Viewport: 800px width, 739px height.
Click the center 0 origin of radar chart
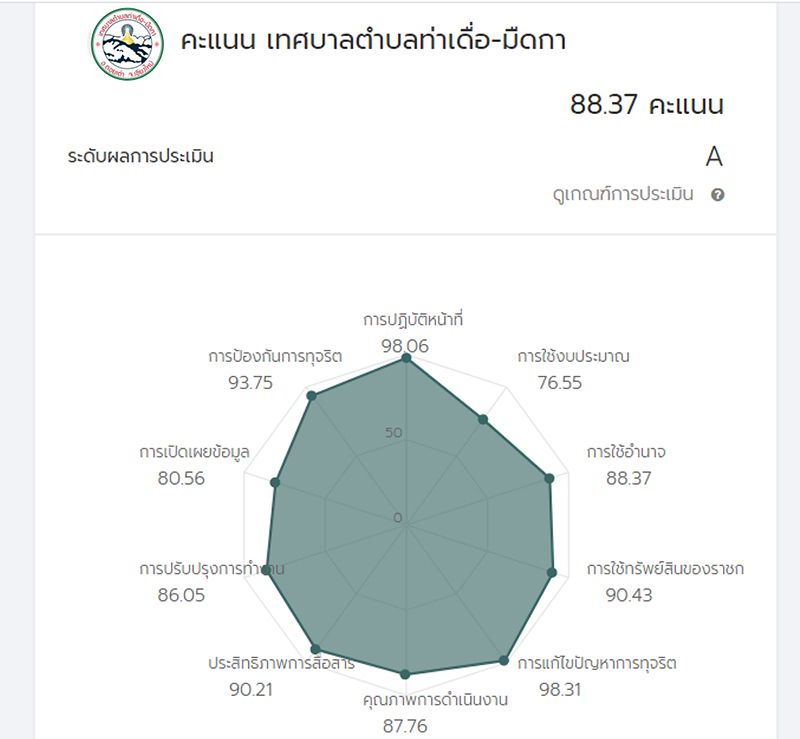406,525
